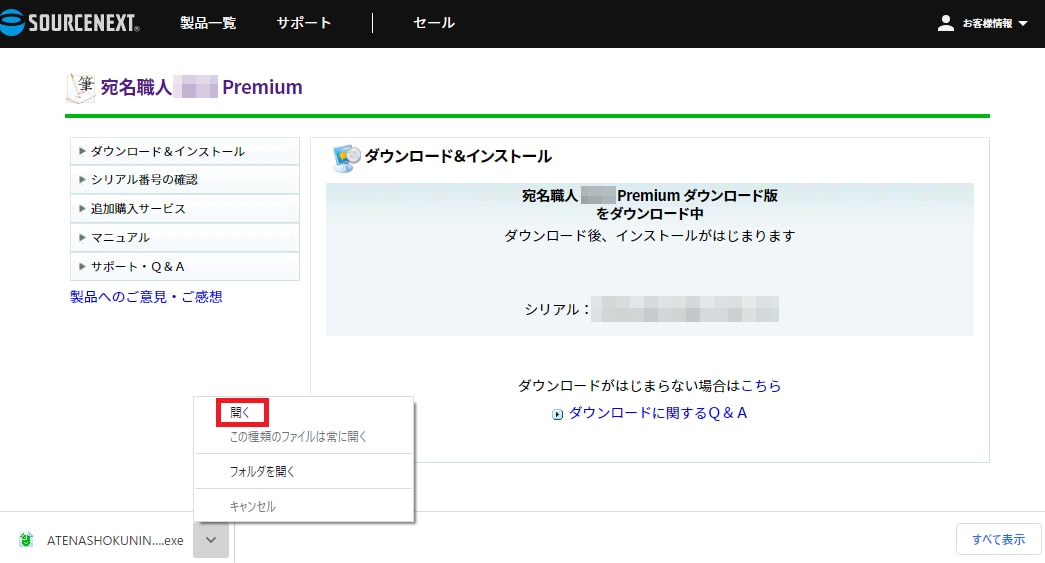This screenshot has height=563, width=1045.
Task: Select シリアル番号の確認 in the sidebar
Action: [x=185, y=180]
